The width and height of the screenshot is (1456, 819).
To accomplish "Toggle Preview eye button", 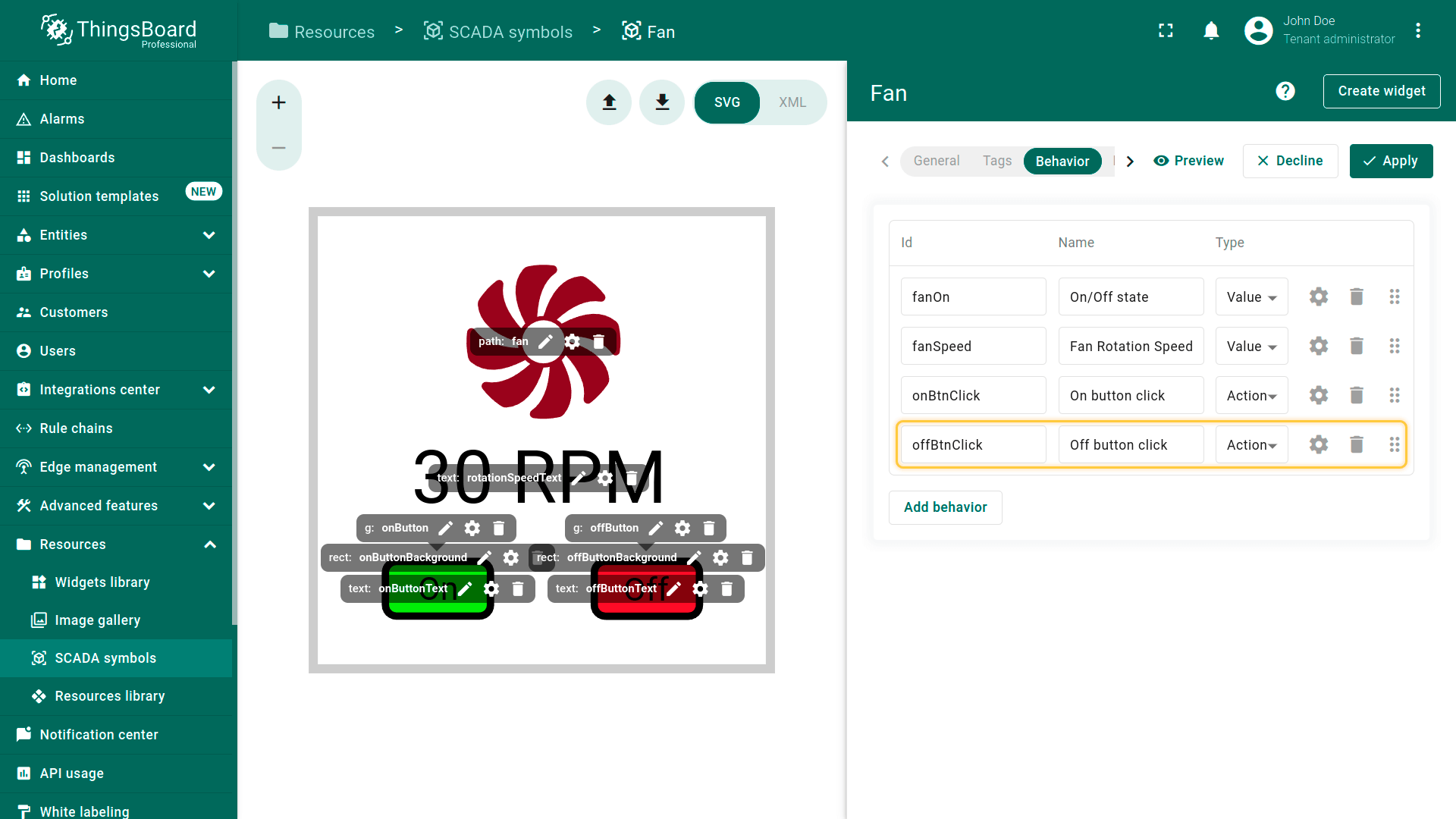I will (1188, 161).
